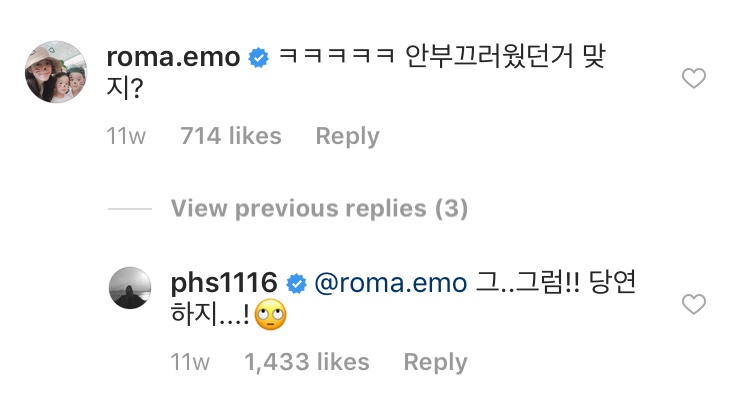Viewport: 750px width, 419px height.
Task: Open roma.emo's profile picture
Action: pyautogui.click(x=54, y=74)
